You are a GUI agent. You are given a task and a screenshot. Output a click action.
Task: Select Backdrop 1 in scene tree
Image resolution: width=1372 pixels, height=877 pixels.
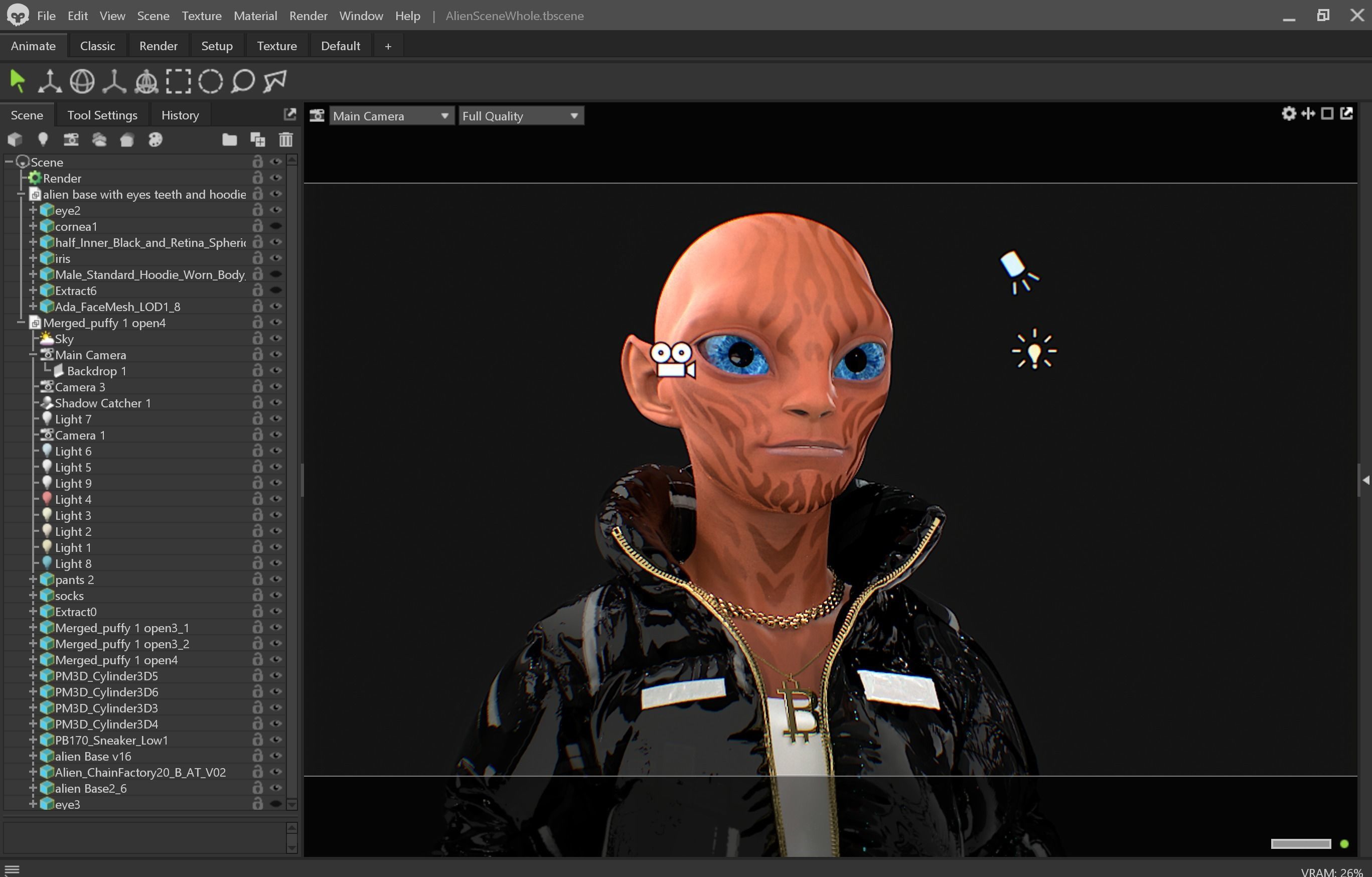click(x=97, y=370)
